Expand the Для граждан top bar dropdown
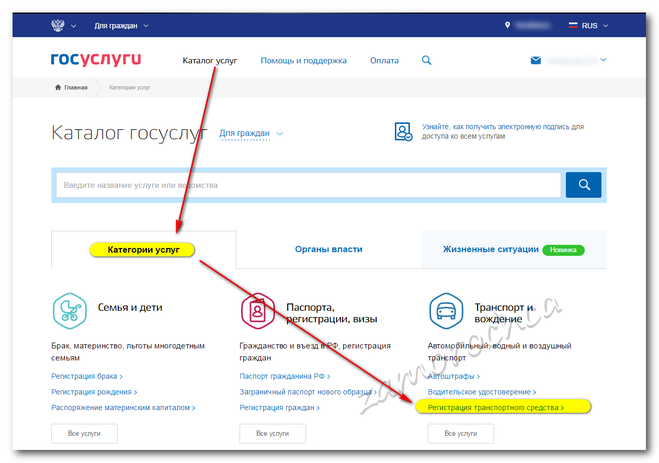The image size is (659, 463). pos(121,24)
